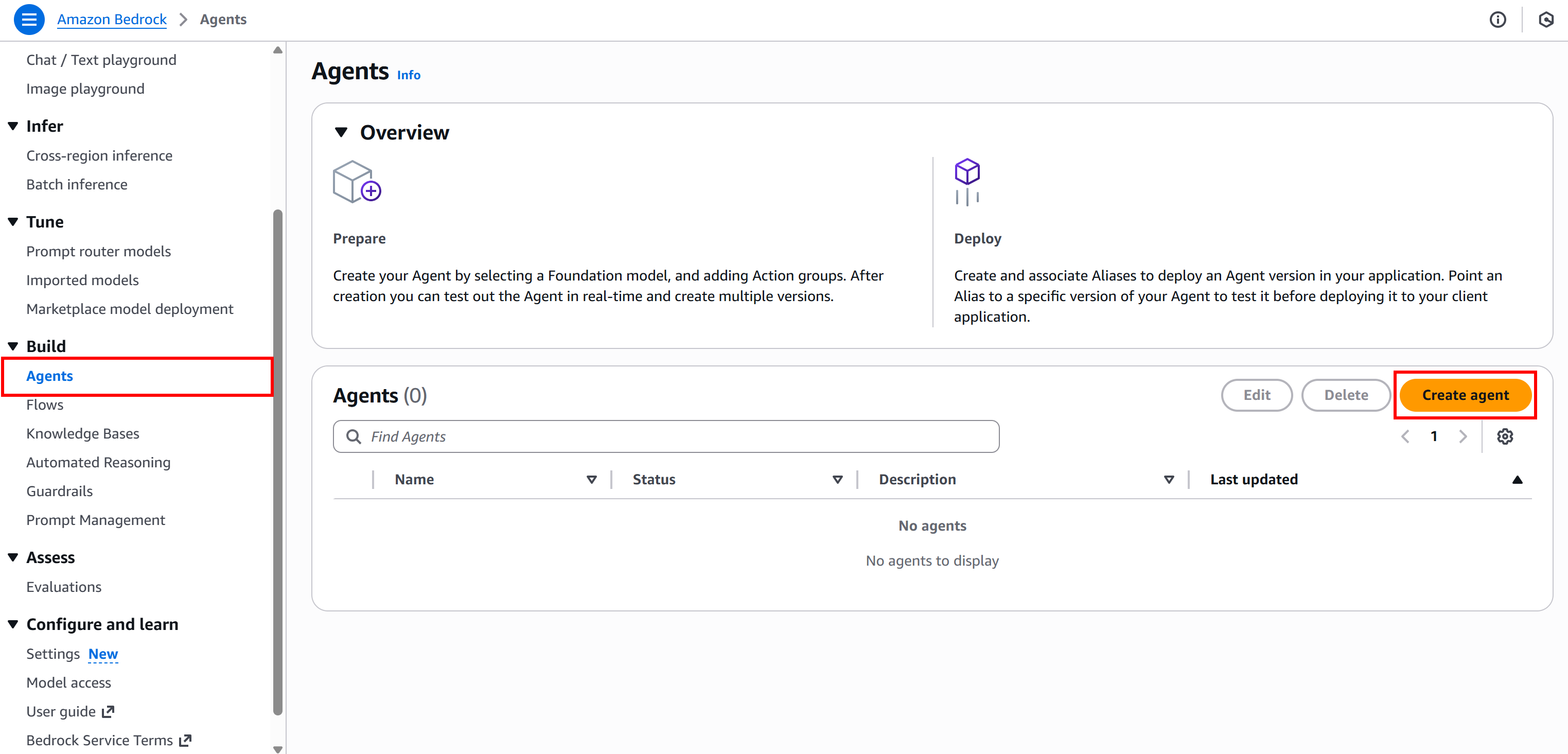Open Name column sort dropdown
This screenshot has width=1568, height=754.
(591, 480)
